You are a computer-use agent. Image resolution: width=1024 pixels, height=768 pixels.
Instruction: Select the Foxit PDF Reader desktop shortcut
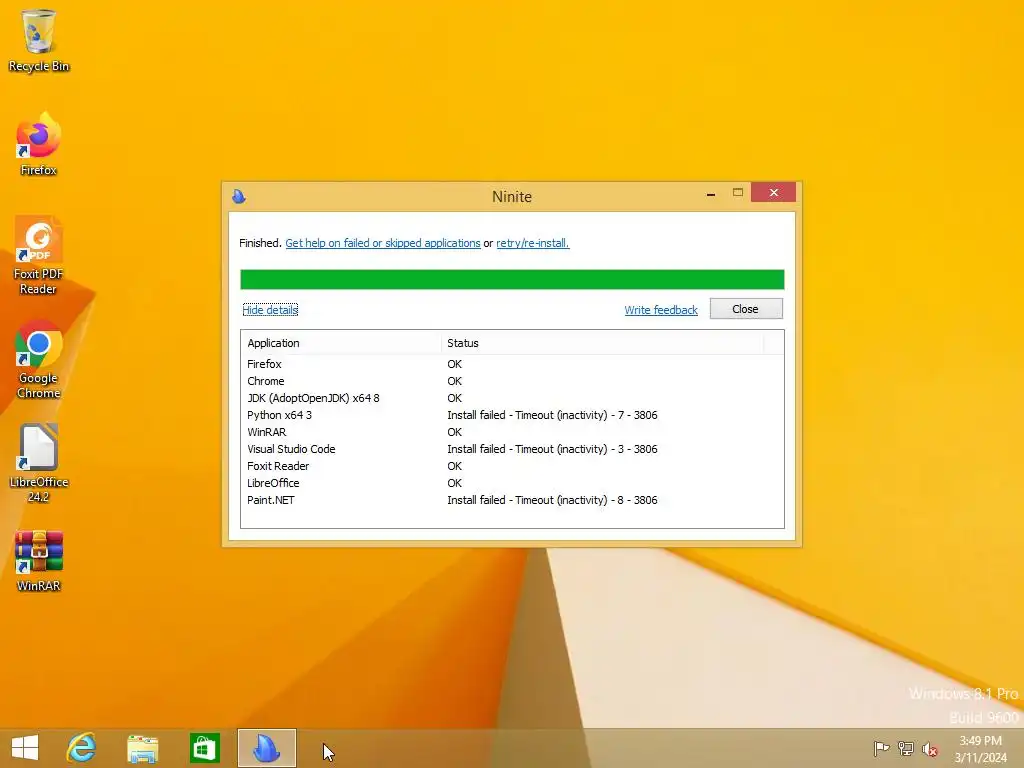pos(39,255)
